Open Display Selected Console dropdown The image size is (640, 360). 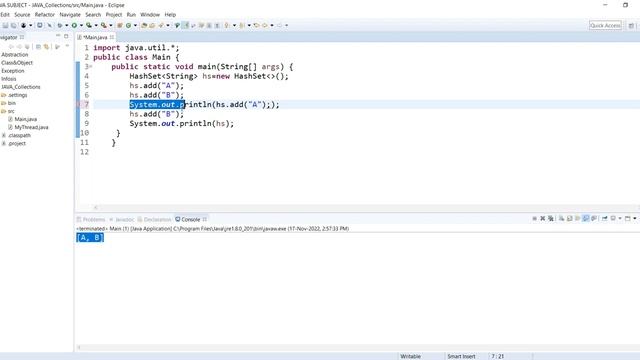(x=620, y=219)
